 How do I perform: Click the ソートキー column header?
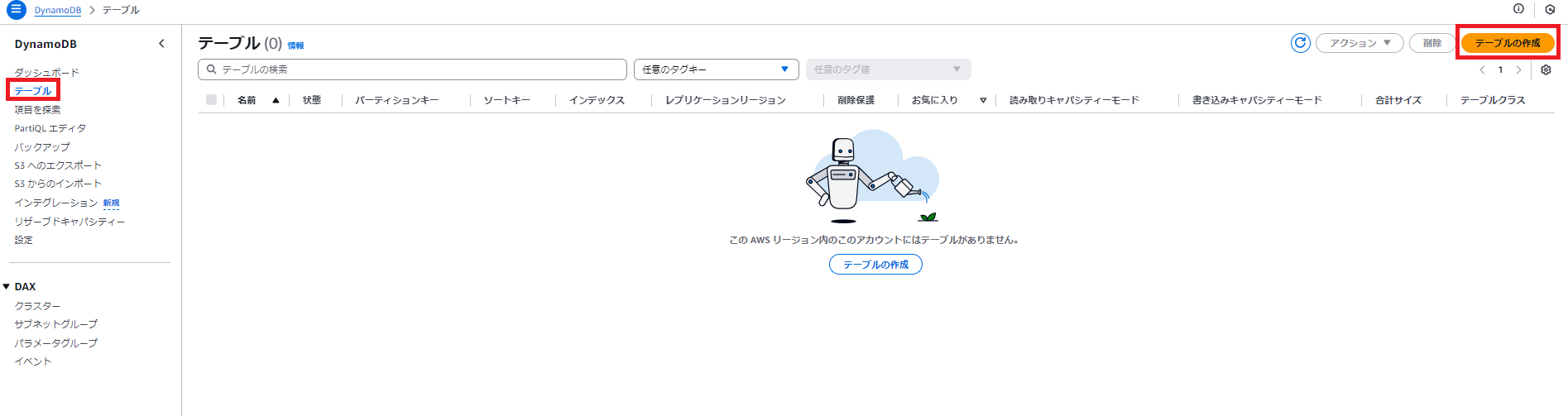(x=507, y=100)
